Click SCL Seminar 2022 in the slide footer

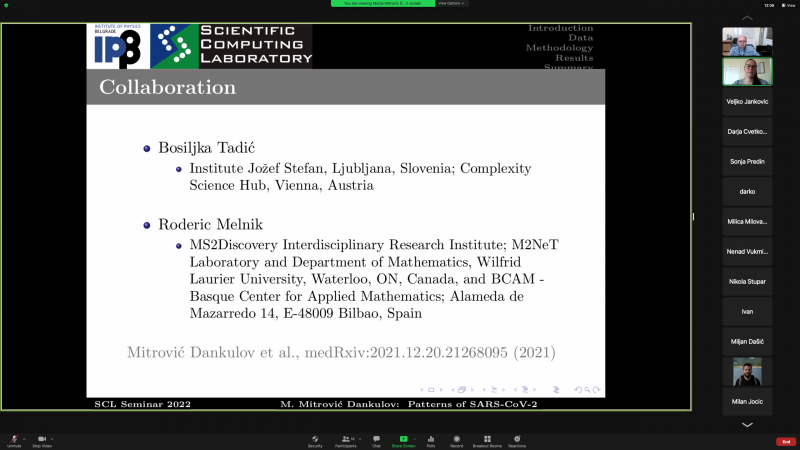pos(142,404)
